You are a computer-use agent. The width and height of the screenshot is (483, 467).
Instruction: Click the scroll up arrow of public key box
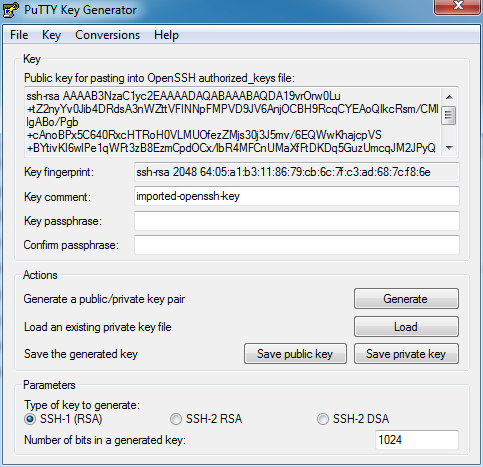click(x=449, y=97)
